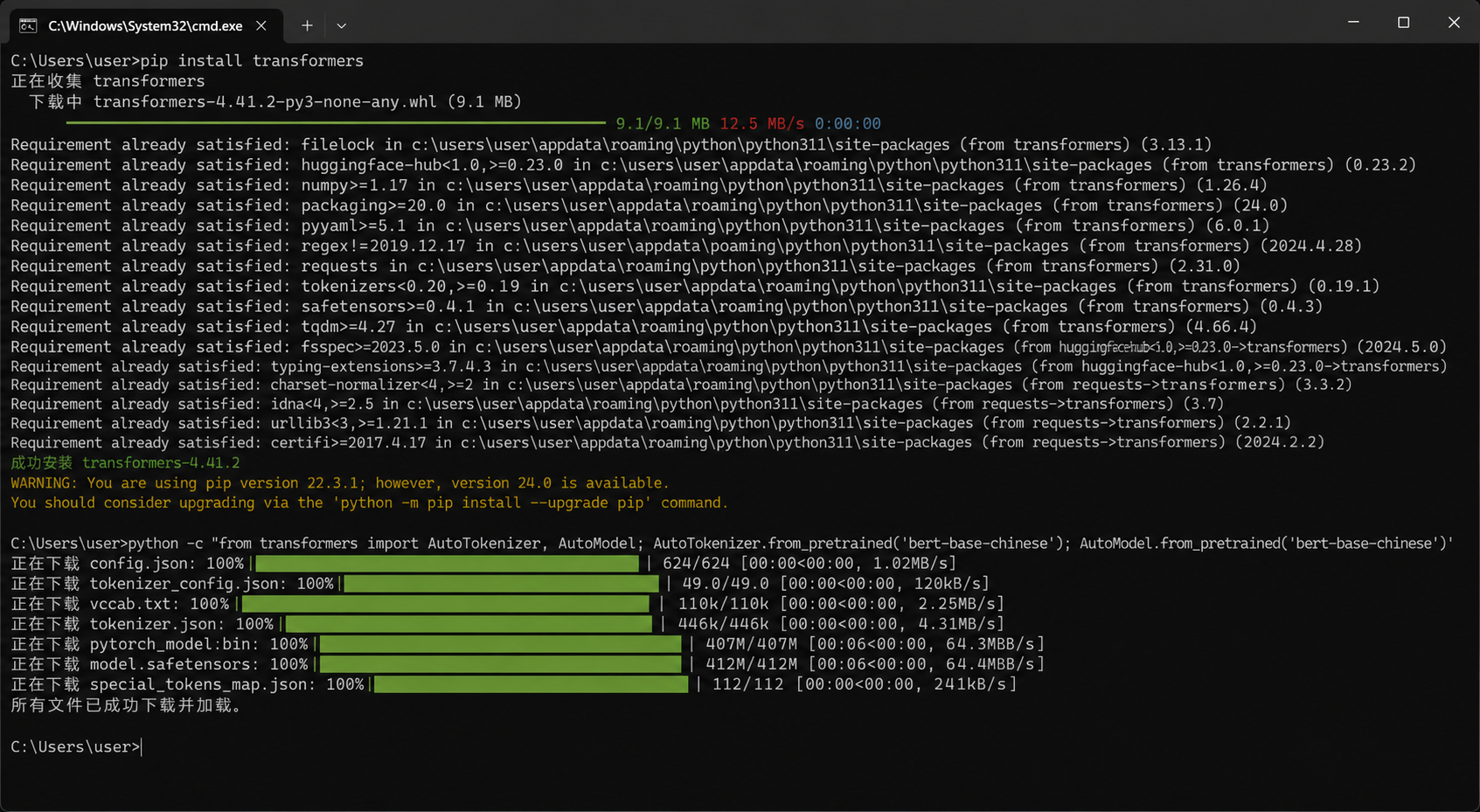Click the huggingface-hub requirement line
Screen dimensions: 1480x812
713,164
